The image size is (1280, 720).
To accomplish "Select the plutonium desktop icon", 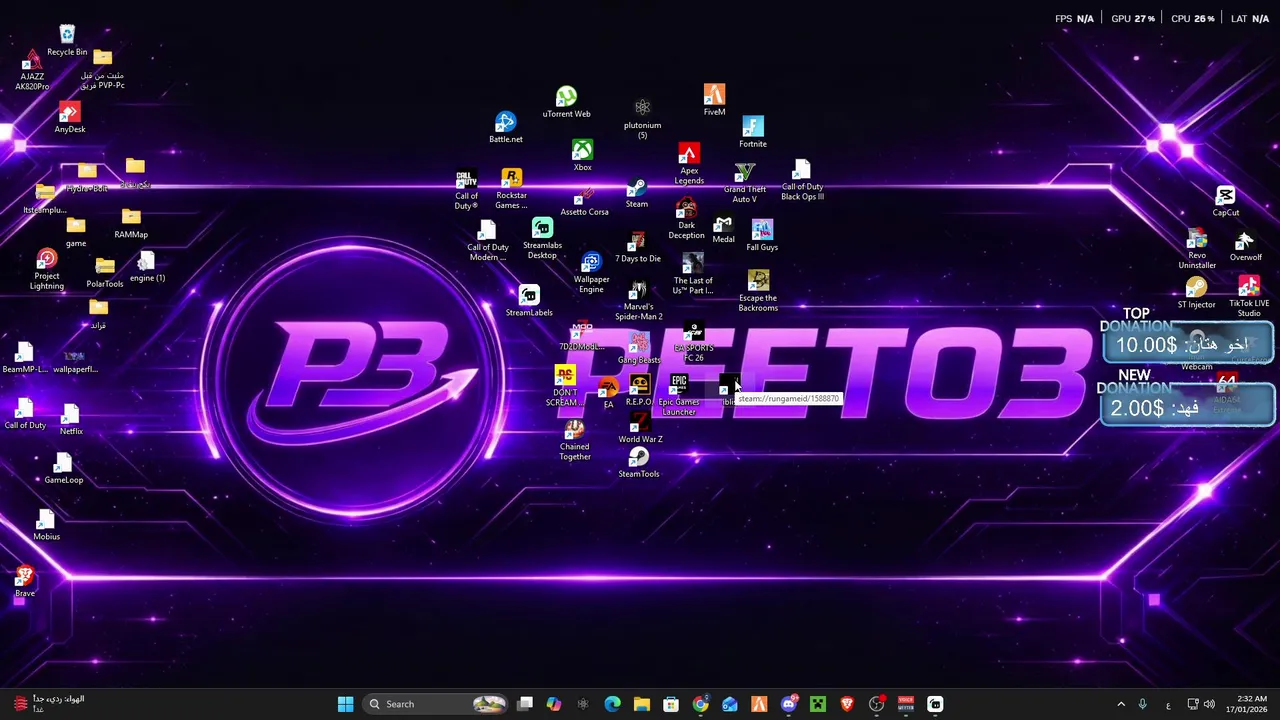I will click(x=642, y=118).
